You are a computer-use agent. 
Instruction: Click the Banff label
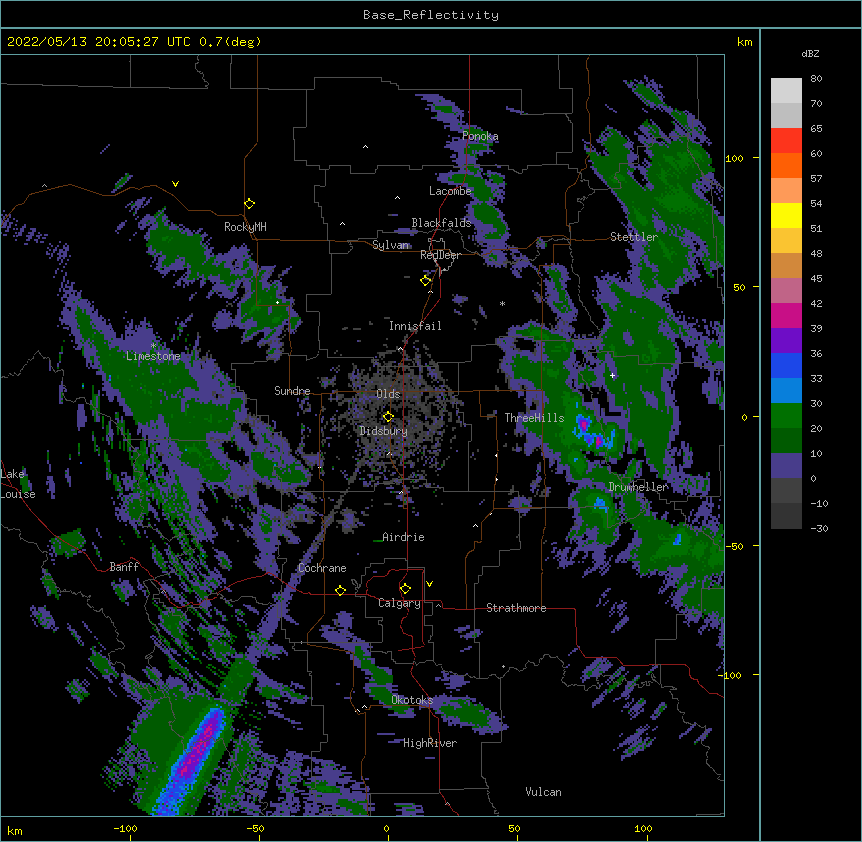click(x=124, y=567)
